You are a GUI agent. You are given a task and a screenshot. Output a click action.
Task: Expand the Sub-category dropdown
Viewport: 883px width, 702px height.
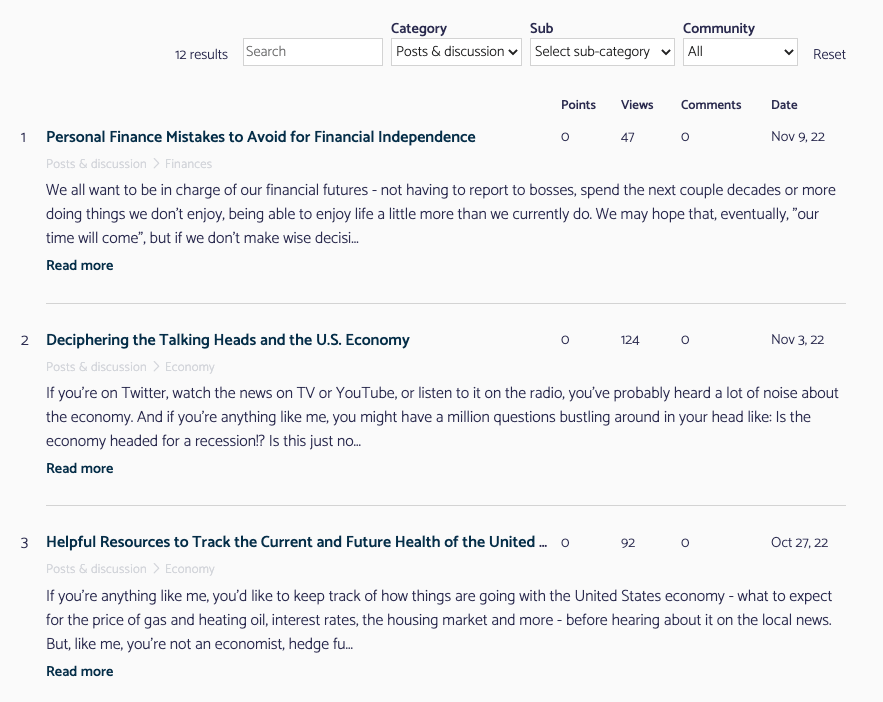pyautogui.click(x=602, y=52)
